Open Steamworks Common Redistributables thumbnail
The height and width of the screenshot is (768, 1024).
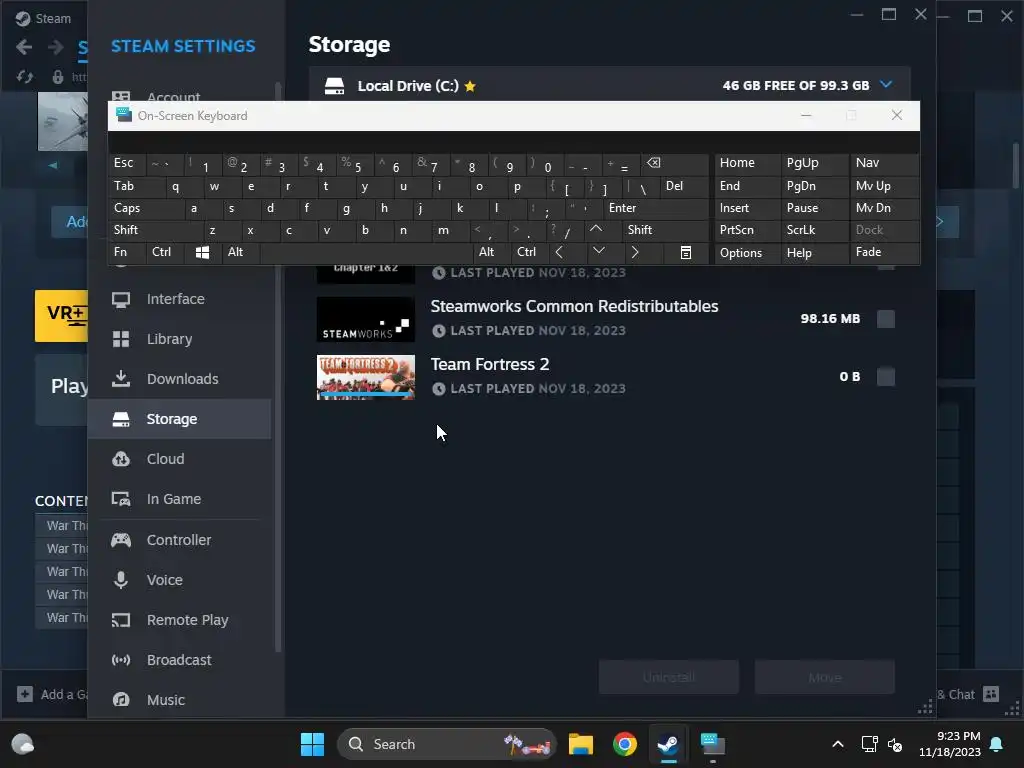(366, 319)
